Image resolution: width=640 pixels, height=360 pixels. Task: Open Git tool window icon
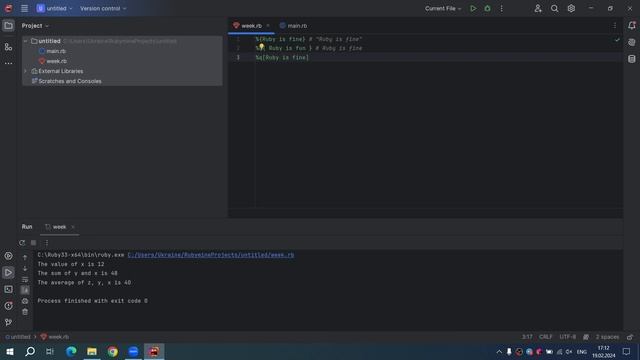[8, 322]
